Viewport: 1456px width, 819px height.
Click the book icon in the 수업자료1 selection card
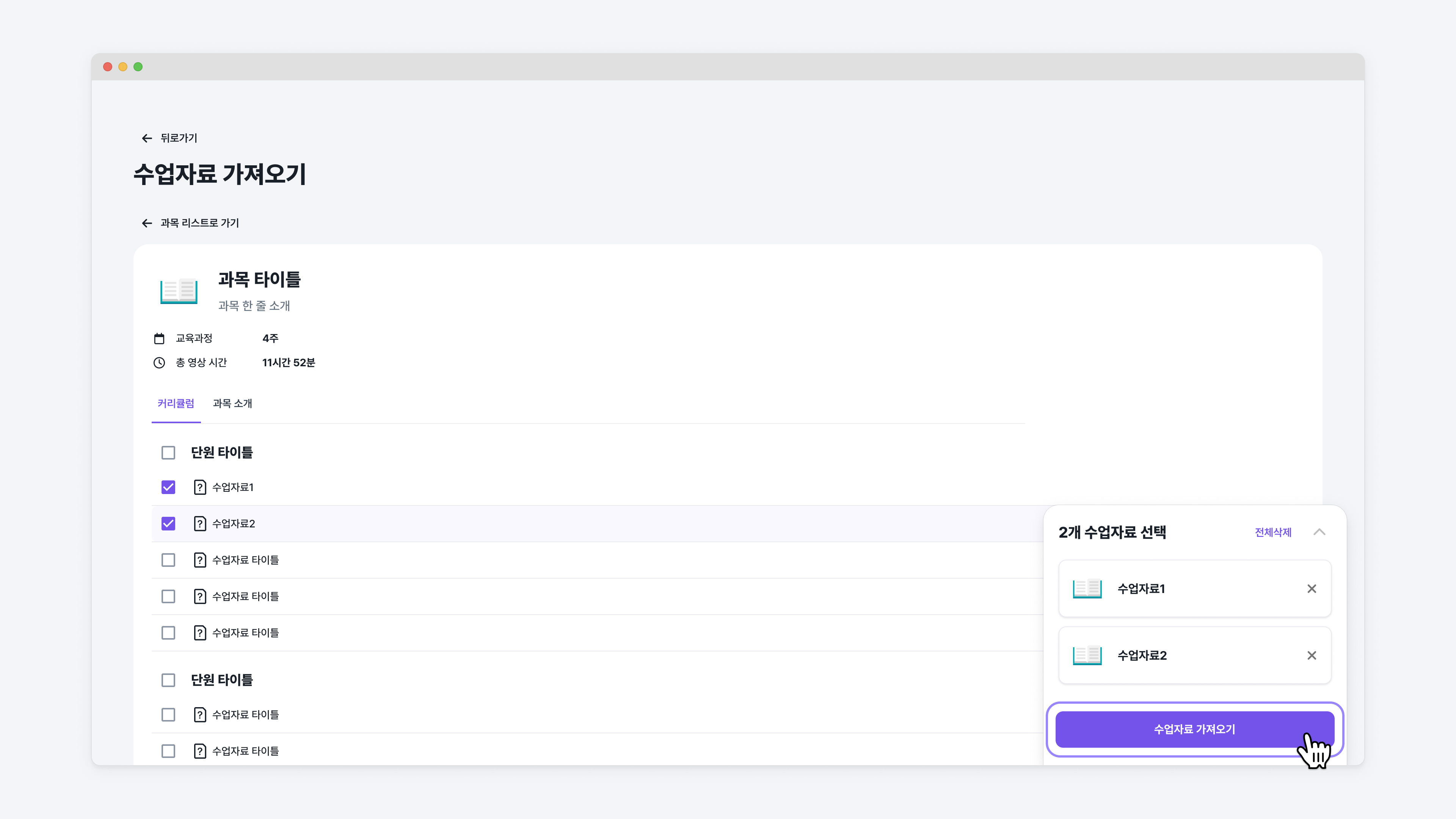click(x=1087, y=588)
